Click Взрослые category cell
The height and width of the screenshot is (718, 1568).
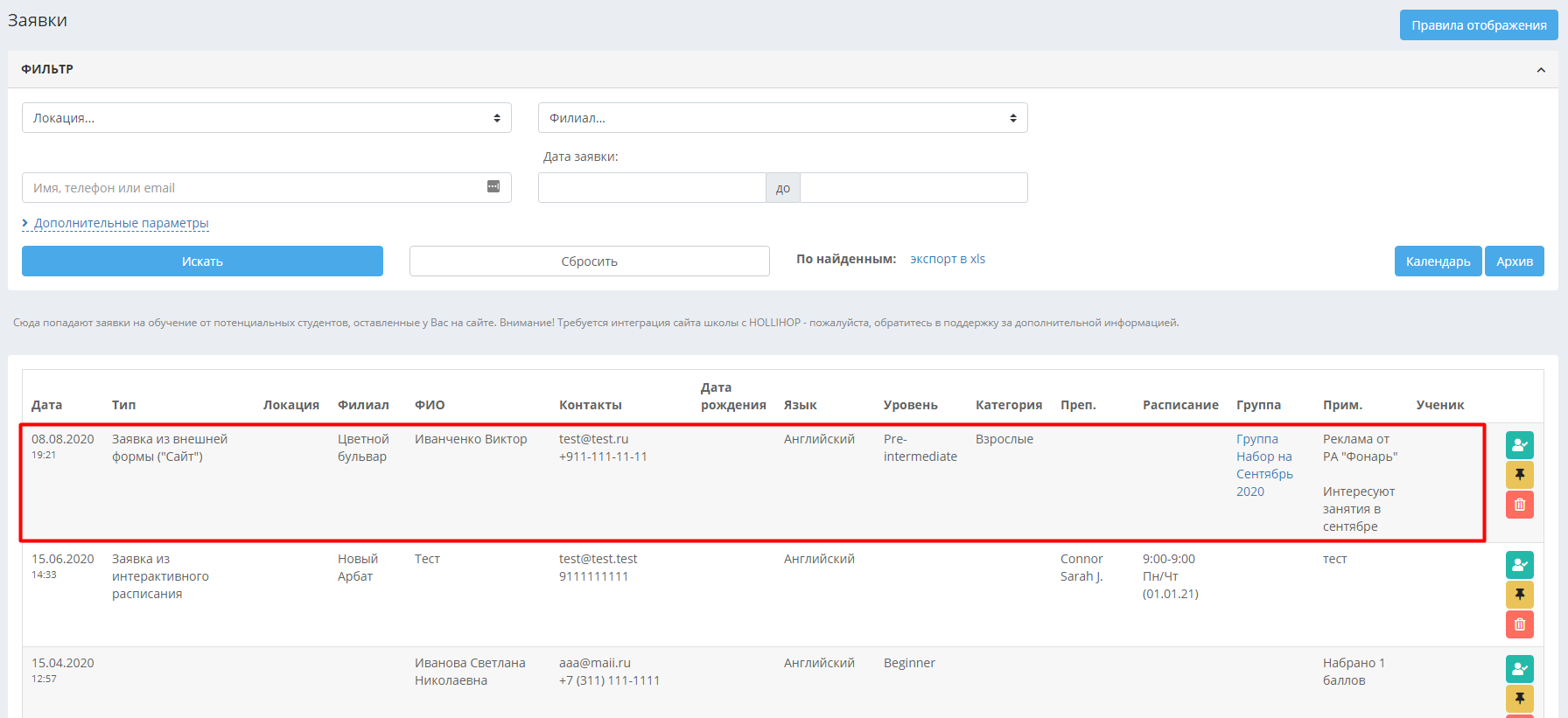1004,439
